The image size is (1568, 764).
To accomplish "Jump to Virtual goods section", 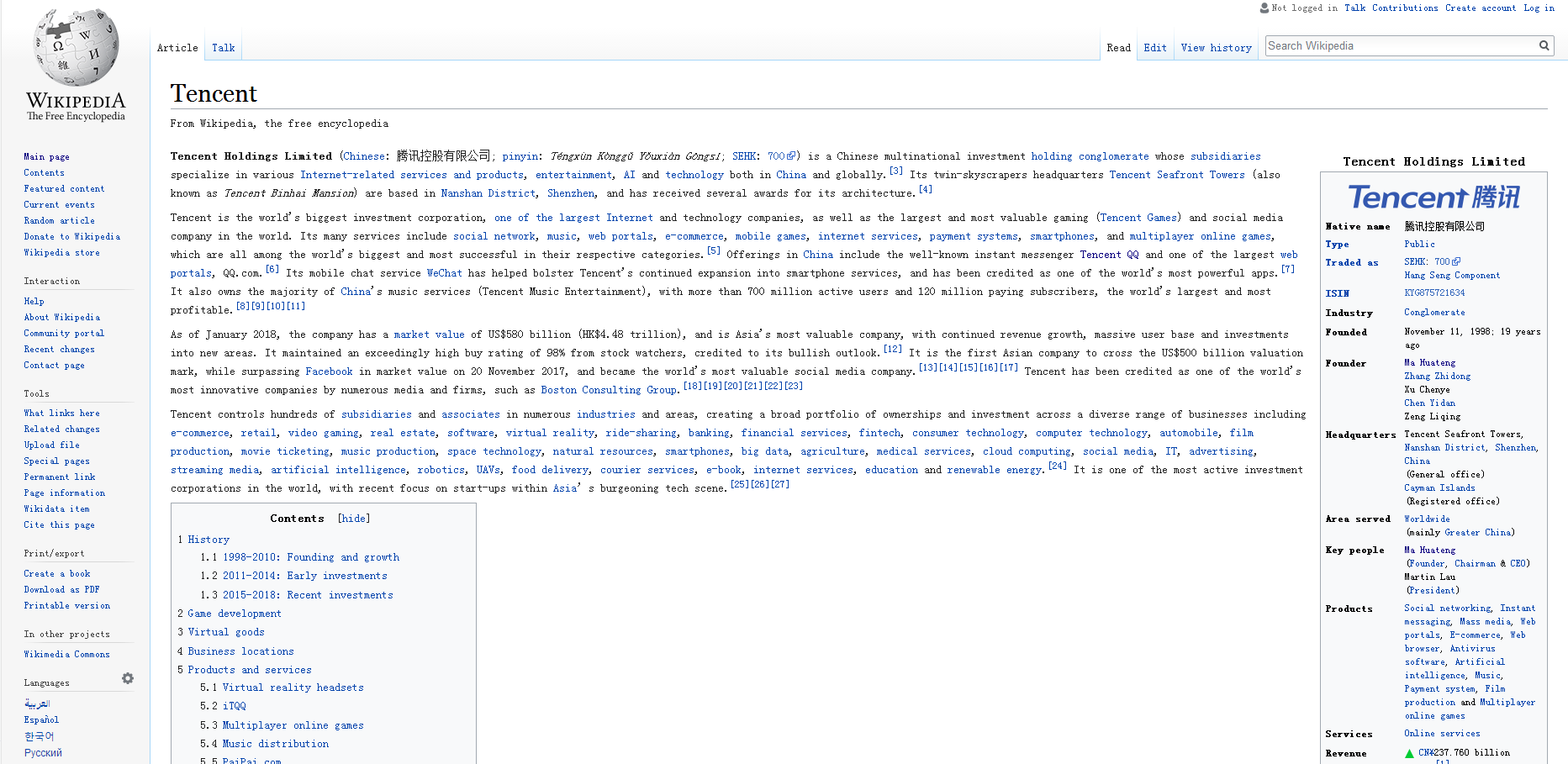I will (226, 632).
